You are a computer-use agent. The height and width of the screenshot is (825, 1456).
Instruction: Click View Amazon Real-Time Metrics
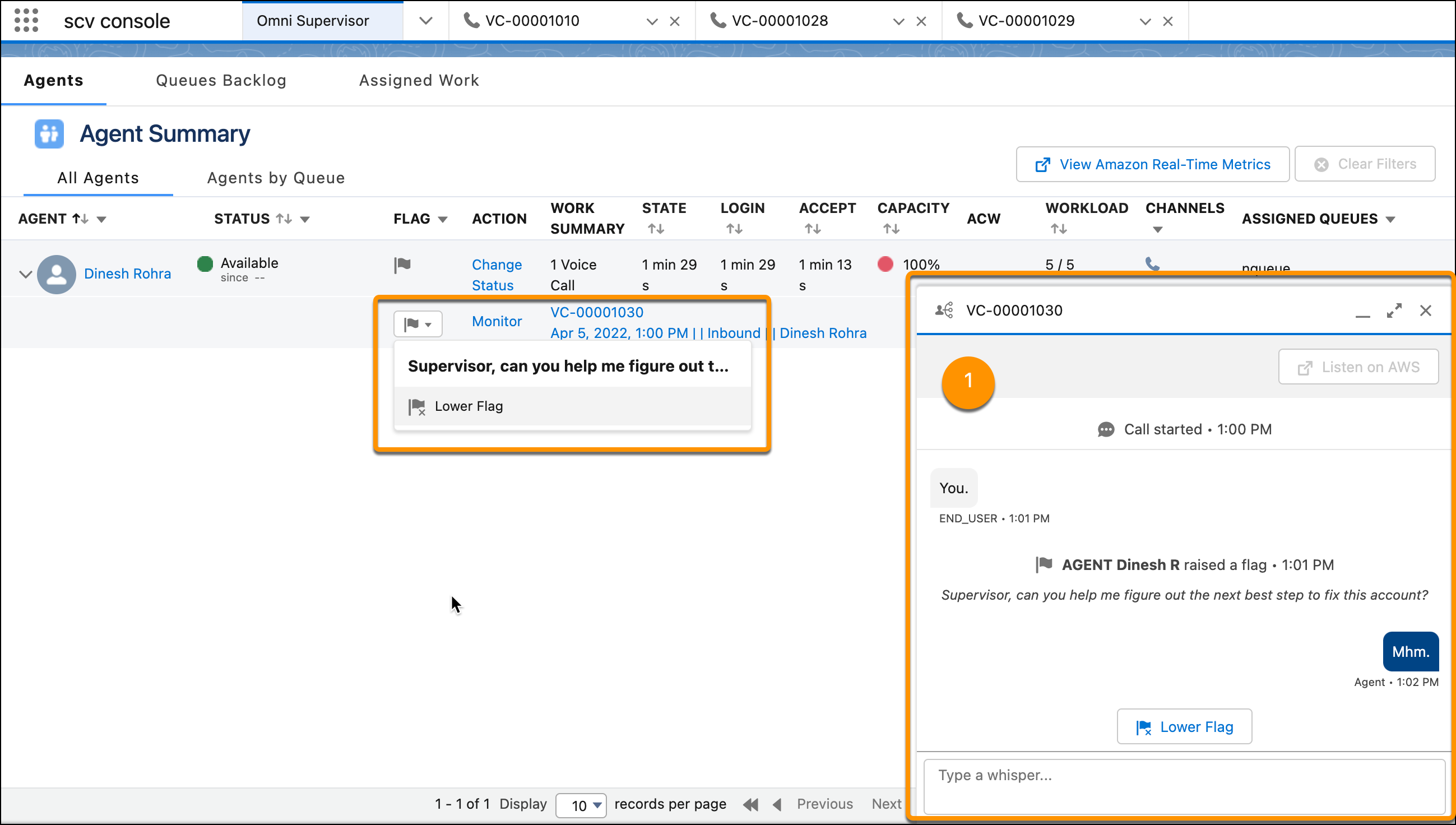tap(1152, 164)
